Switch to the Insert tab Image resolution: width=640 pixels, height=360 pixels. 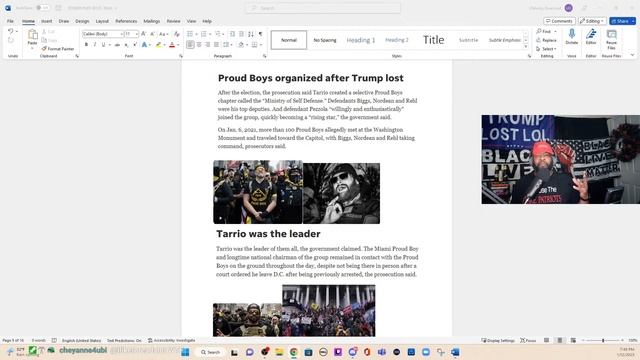47,21
